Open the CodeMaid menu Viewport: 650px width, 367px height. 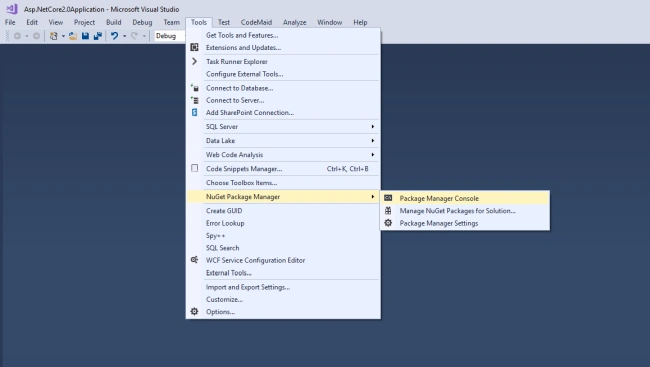[x=256, y=22]
